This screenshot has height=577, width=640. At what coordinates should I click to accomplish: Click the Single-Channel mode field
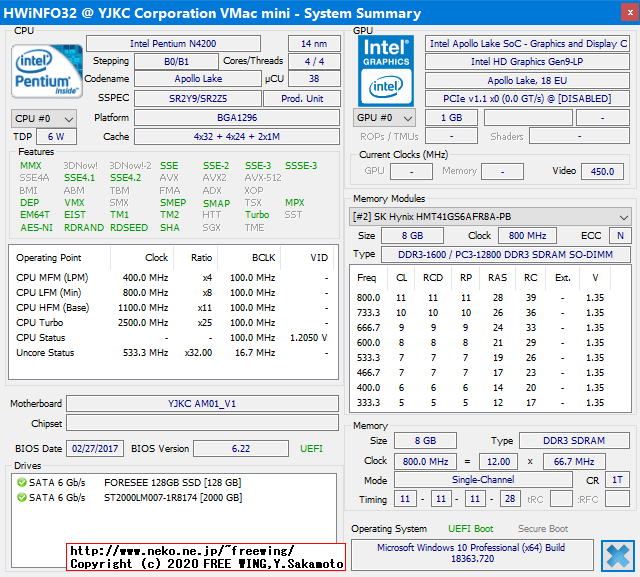[x=483, y=480]
